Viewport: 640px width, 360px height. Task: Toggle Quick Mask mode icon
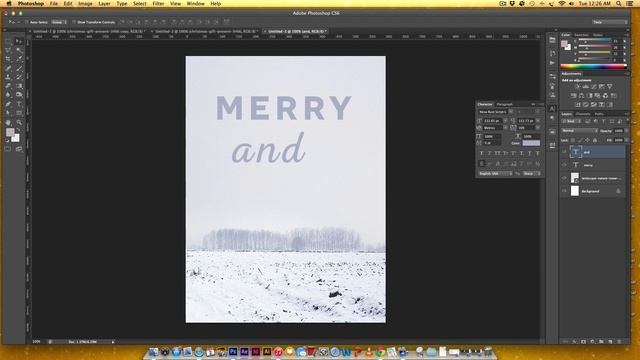click(8, 149)
